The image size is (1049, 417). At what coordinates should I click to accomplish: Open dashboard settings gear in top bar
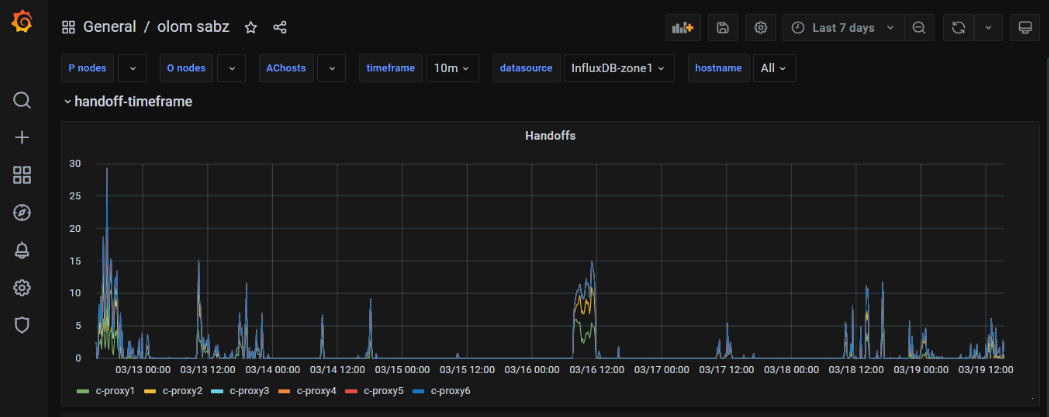tap(761, 27)
